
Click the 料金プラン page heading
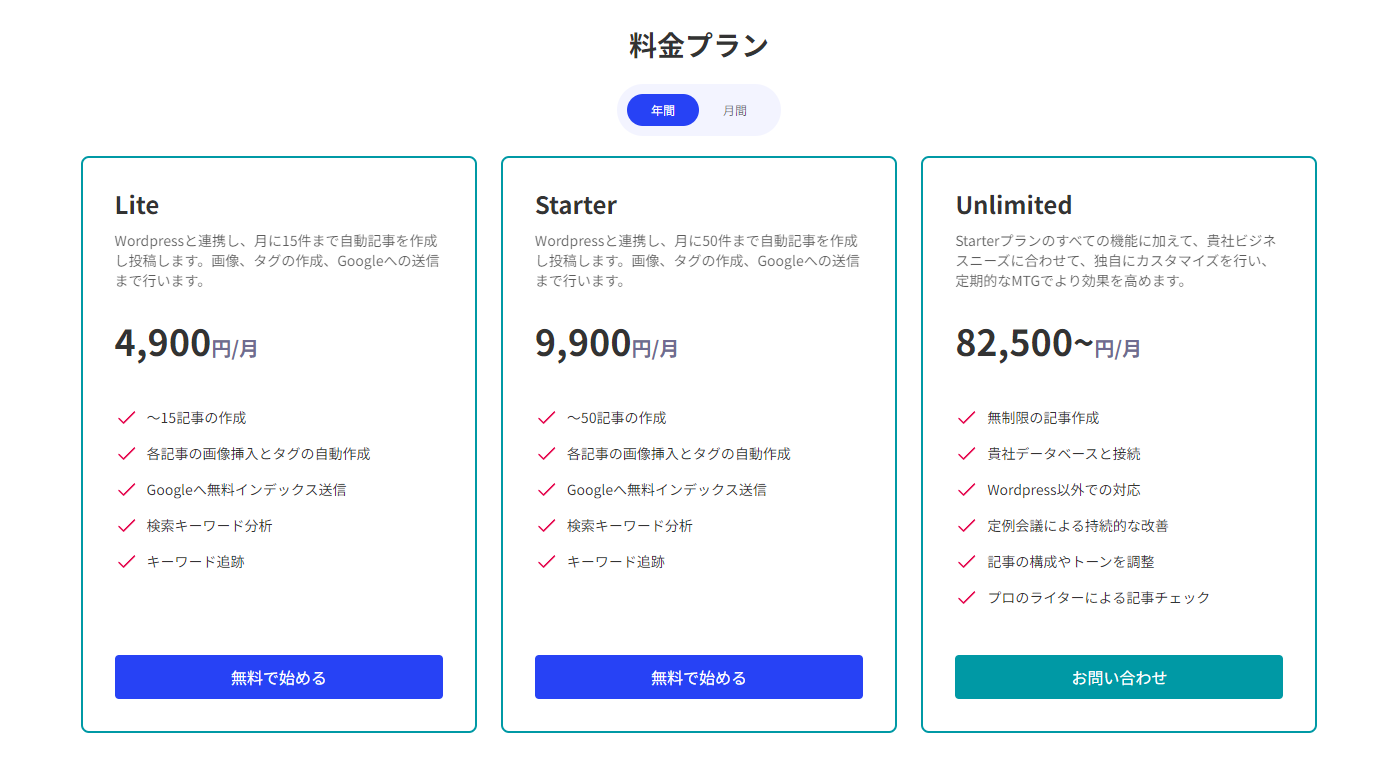coord(698,46)
